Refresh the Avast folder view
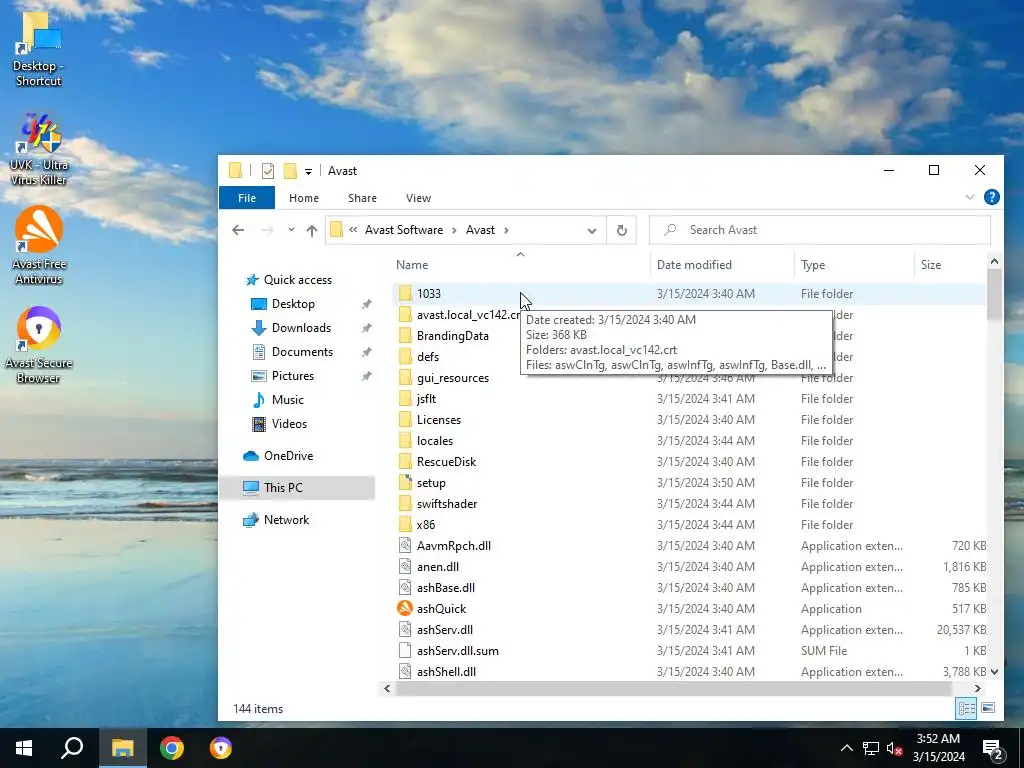Viewport: 1024px width, 768px height. click(x=622, y=231)
